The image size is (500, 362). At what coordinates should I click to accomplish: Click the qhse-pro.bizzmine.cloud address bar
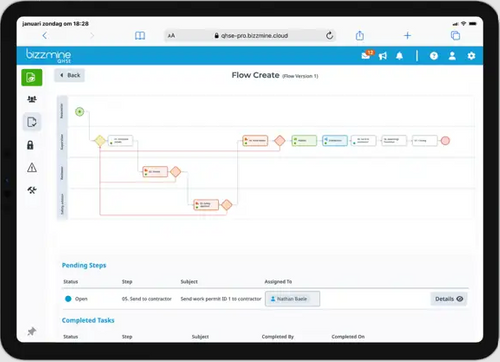pos(250,36)
